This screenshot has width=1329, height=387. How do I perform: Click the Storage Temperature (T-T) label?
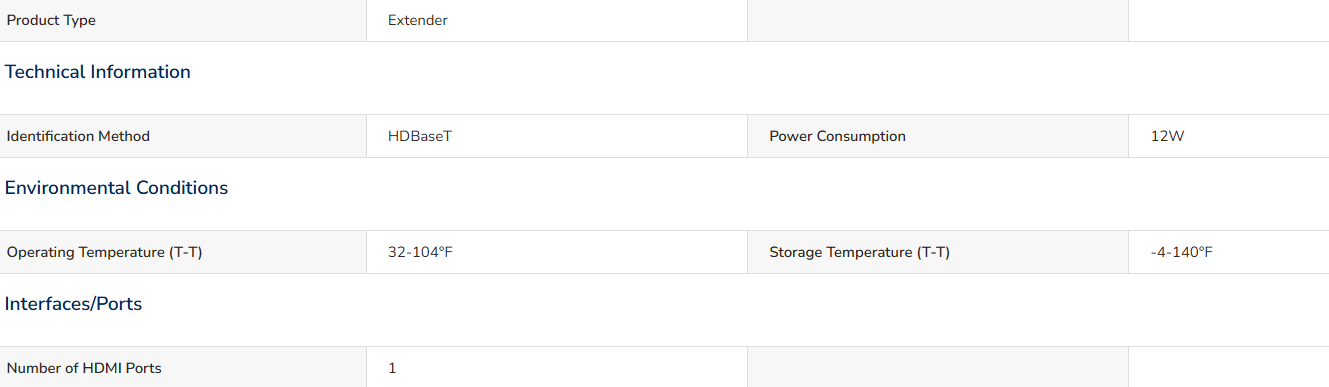859,252
